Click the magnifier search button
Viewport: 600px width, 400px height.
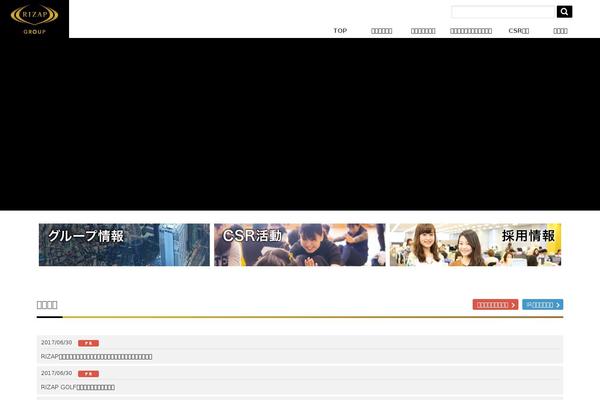coord(564,12)
